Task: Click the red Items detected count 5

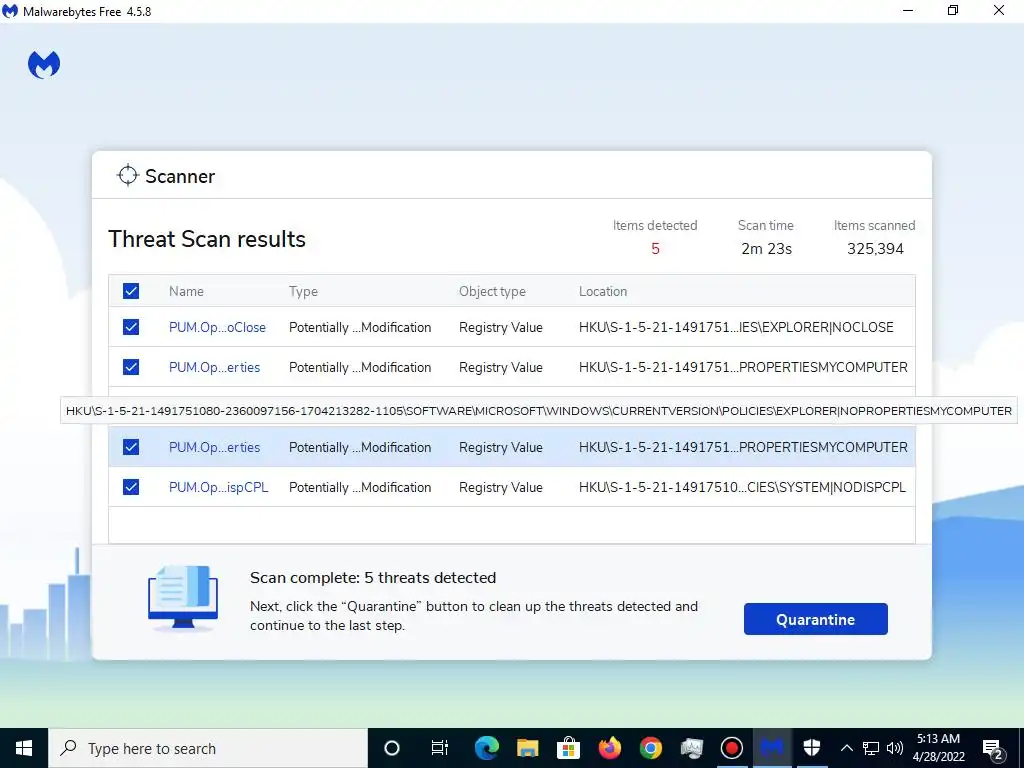Action: [655, 249]
